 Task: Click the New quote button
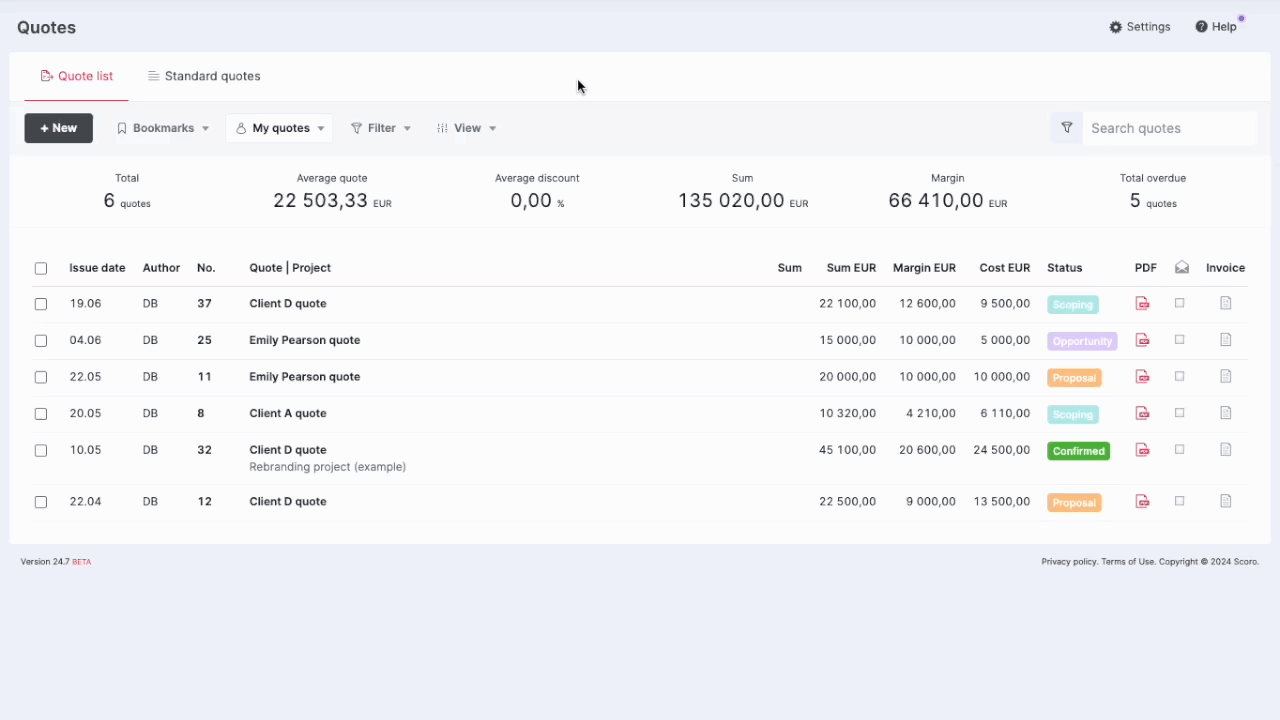click(x=59, y=128)
